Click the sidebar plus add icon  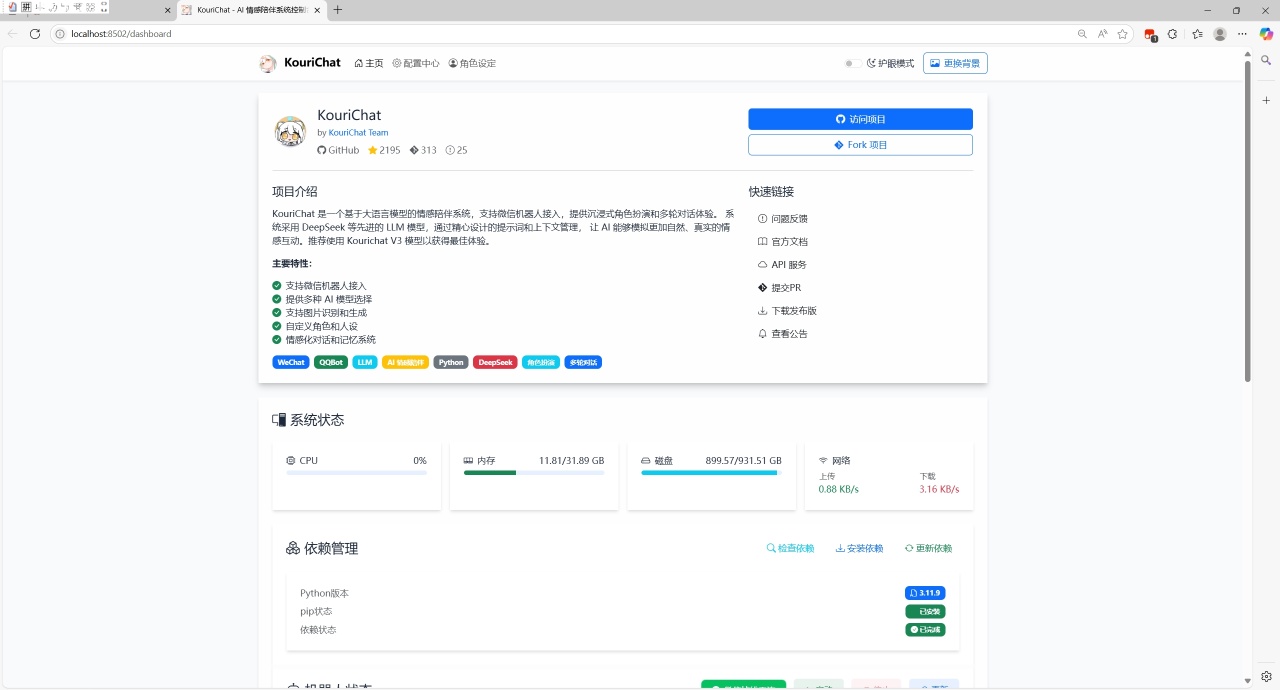[1266, 100]
